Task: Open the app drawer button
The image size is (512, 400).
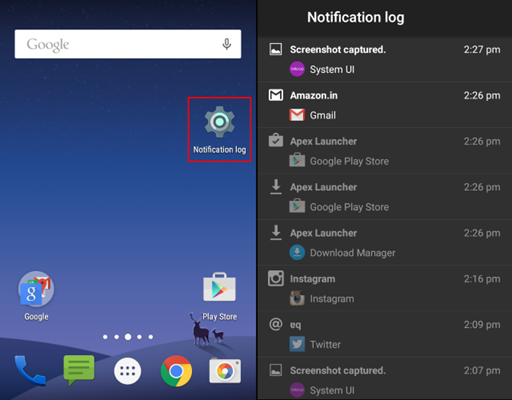Action: 128,371
